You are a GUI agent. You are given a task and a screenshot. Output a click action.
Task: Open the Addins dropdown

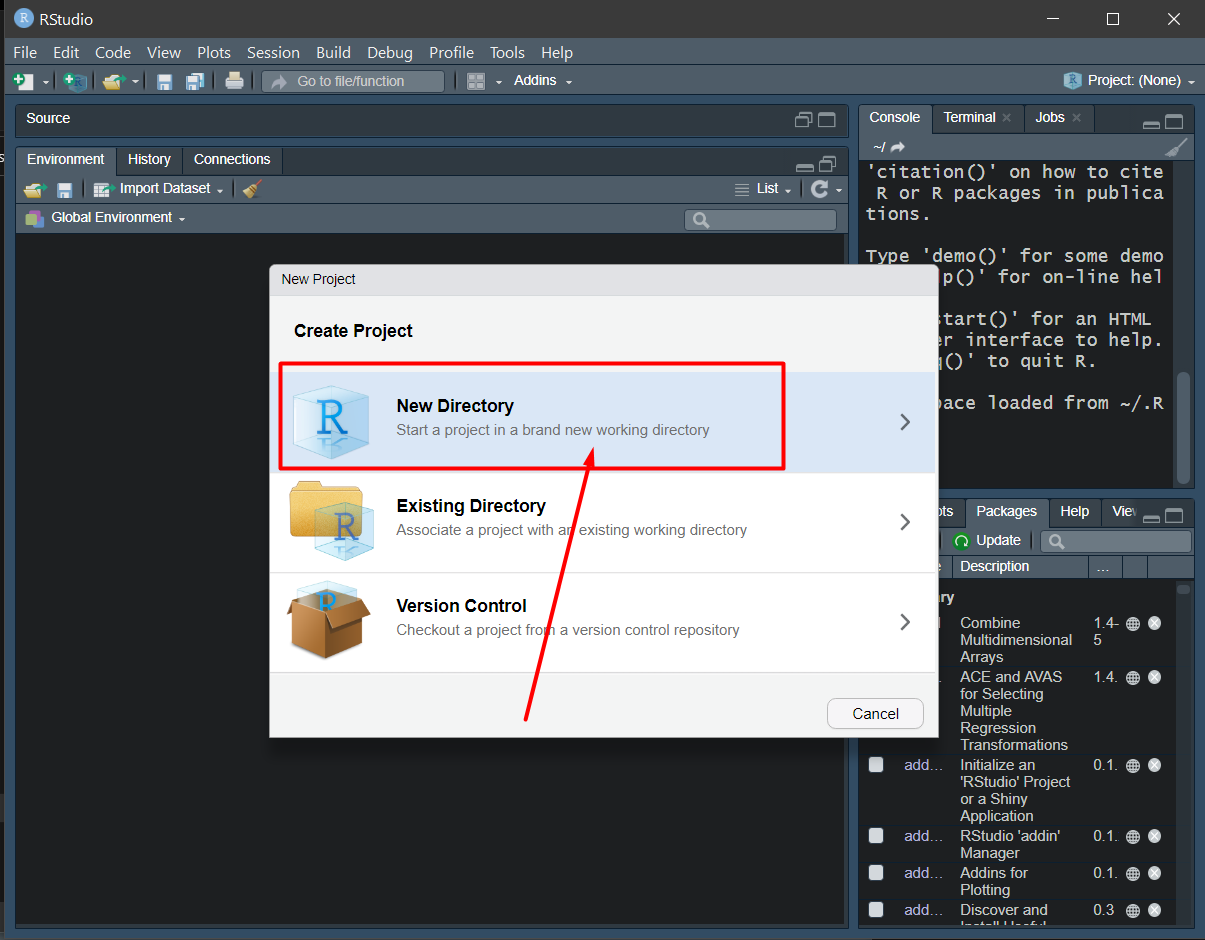pos(543,81)
